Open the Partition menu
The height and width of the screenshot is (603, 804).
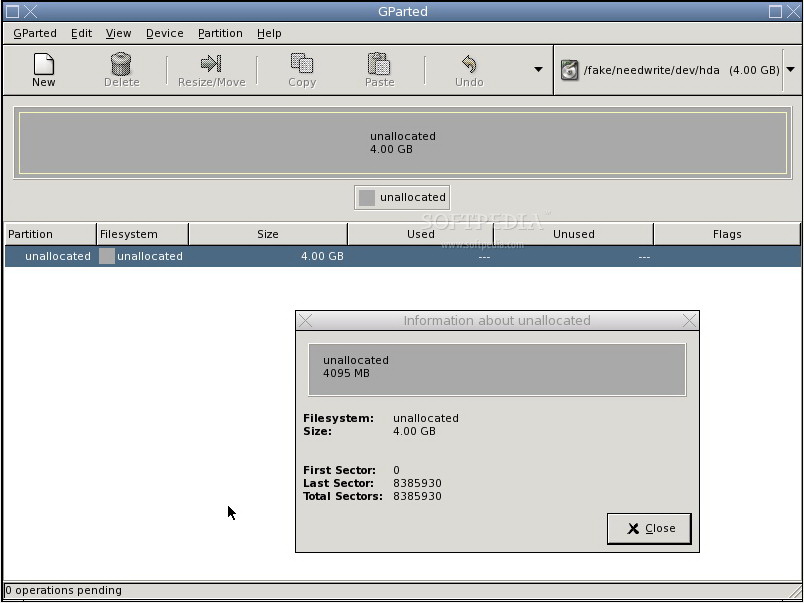click(x=220, y=33)
